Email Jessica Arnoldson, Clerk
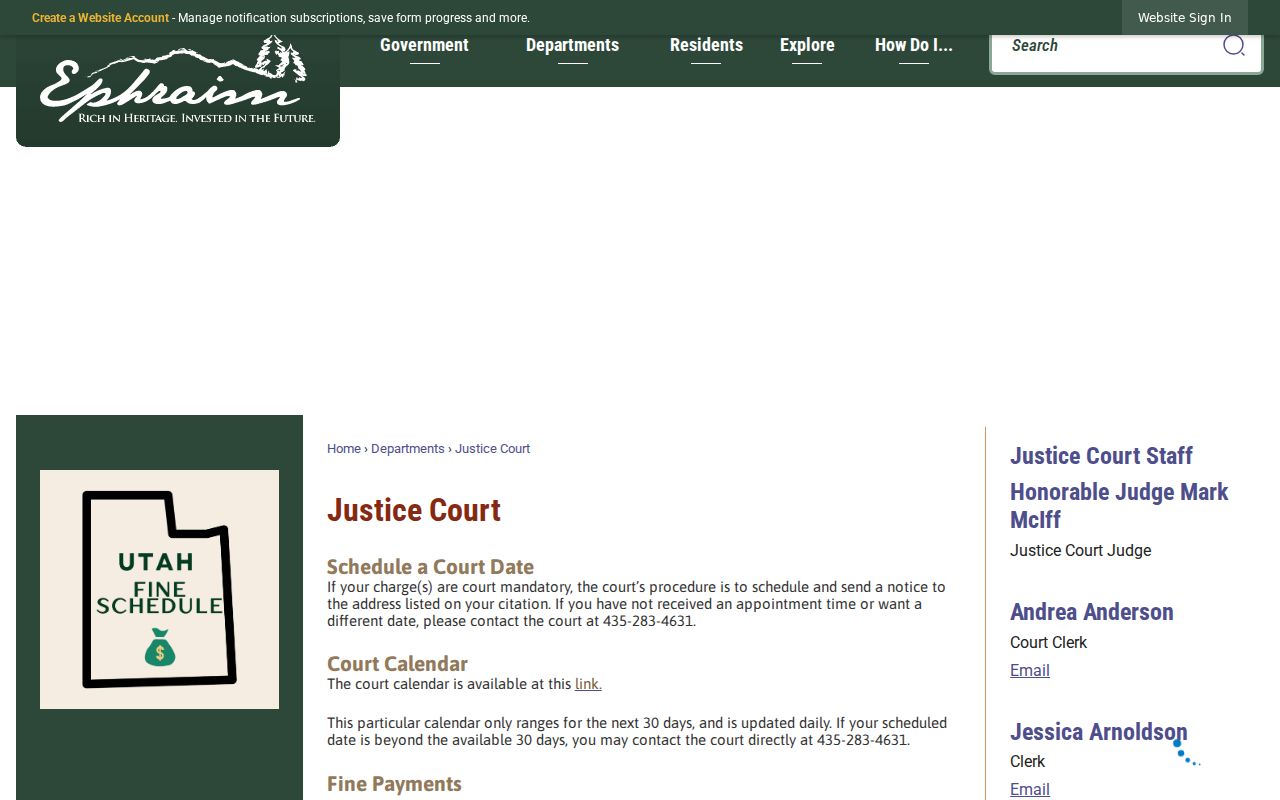Image resolution: width=1280 pixels, height=800 pixels. [1030, 789]
